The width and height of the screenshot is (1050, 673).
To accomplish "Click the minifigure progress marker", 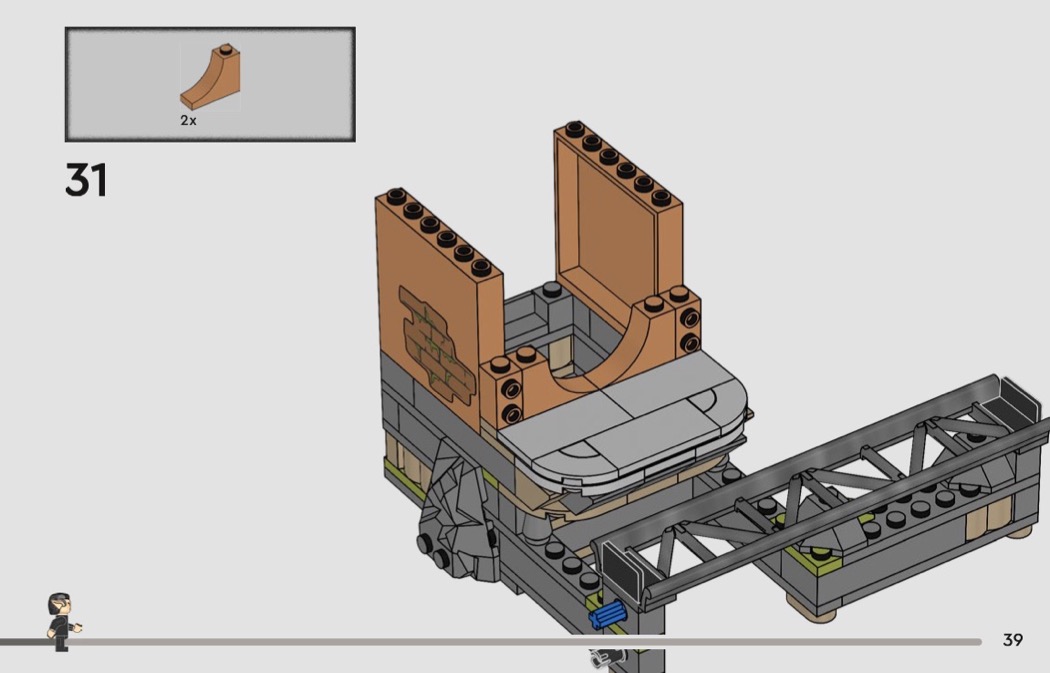I will [61, 620].
